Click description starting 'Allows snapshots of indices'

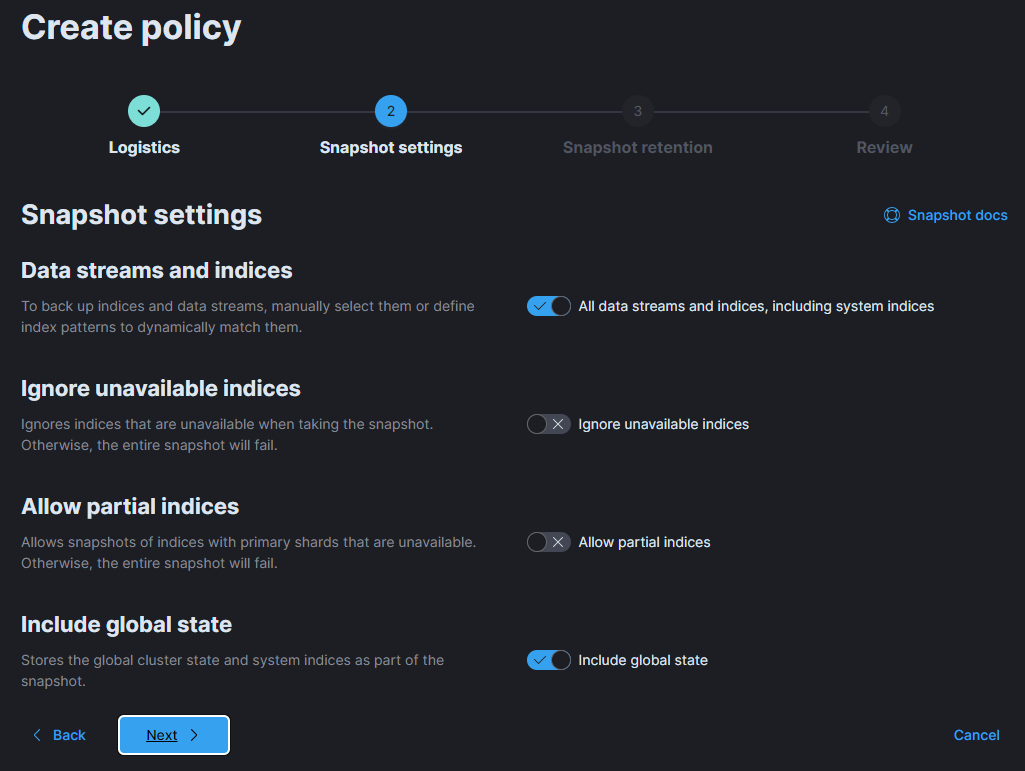248,553
